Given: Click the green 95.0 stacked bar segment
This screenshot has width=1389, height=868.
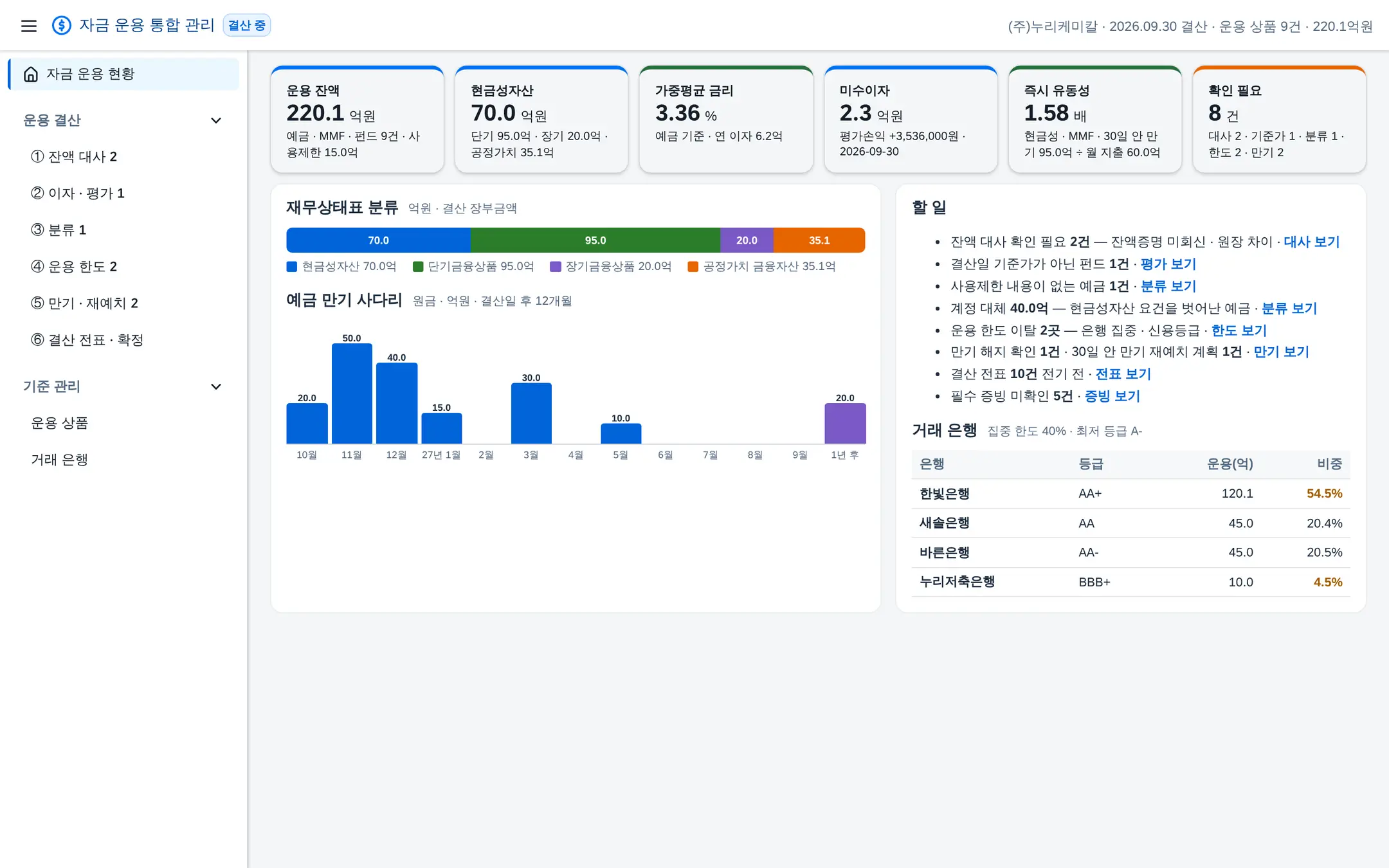Looking at the screenshot, I should [x=595, y=240].
